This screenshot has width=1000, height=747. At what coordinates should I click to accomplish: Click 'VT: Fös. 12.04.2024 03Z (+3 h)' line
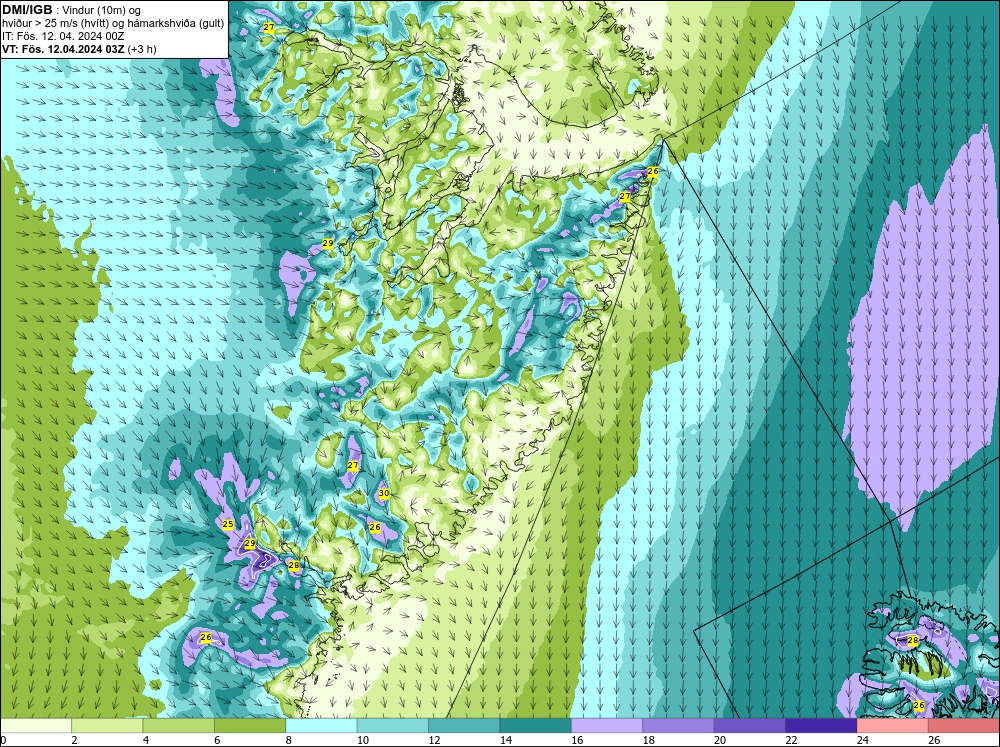(x=79, y=48)
